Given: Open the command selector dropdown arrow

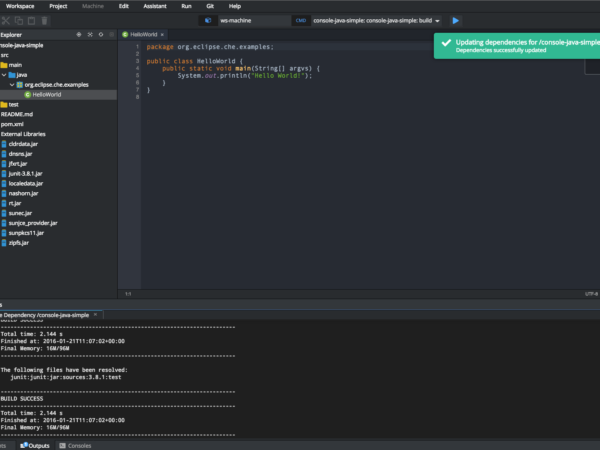Looking at the screenshot, I should (437, 21).
